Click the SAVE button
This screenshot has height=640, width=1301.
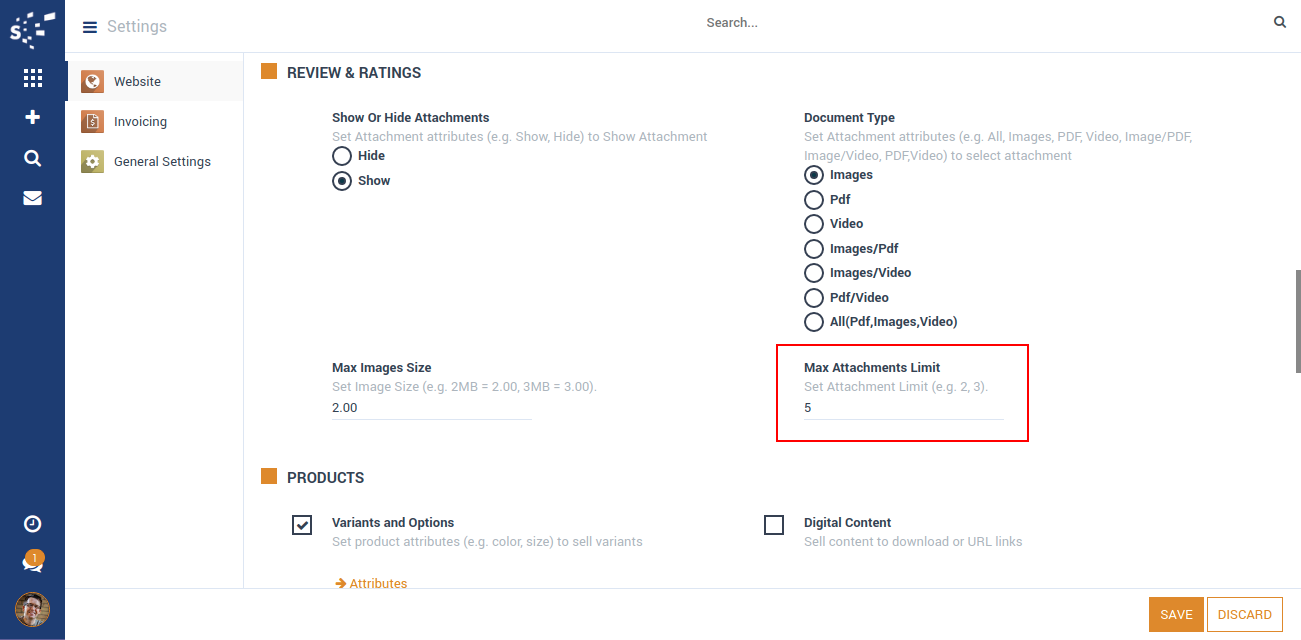coord(1175,615)
